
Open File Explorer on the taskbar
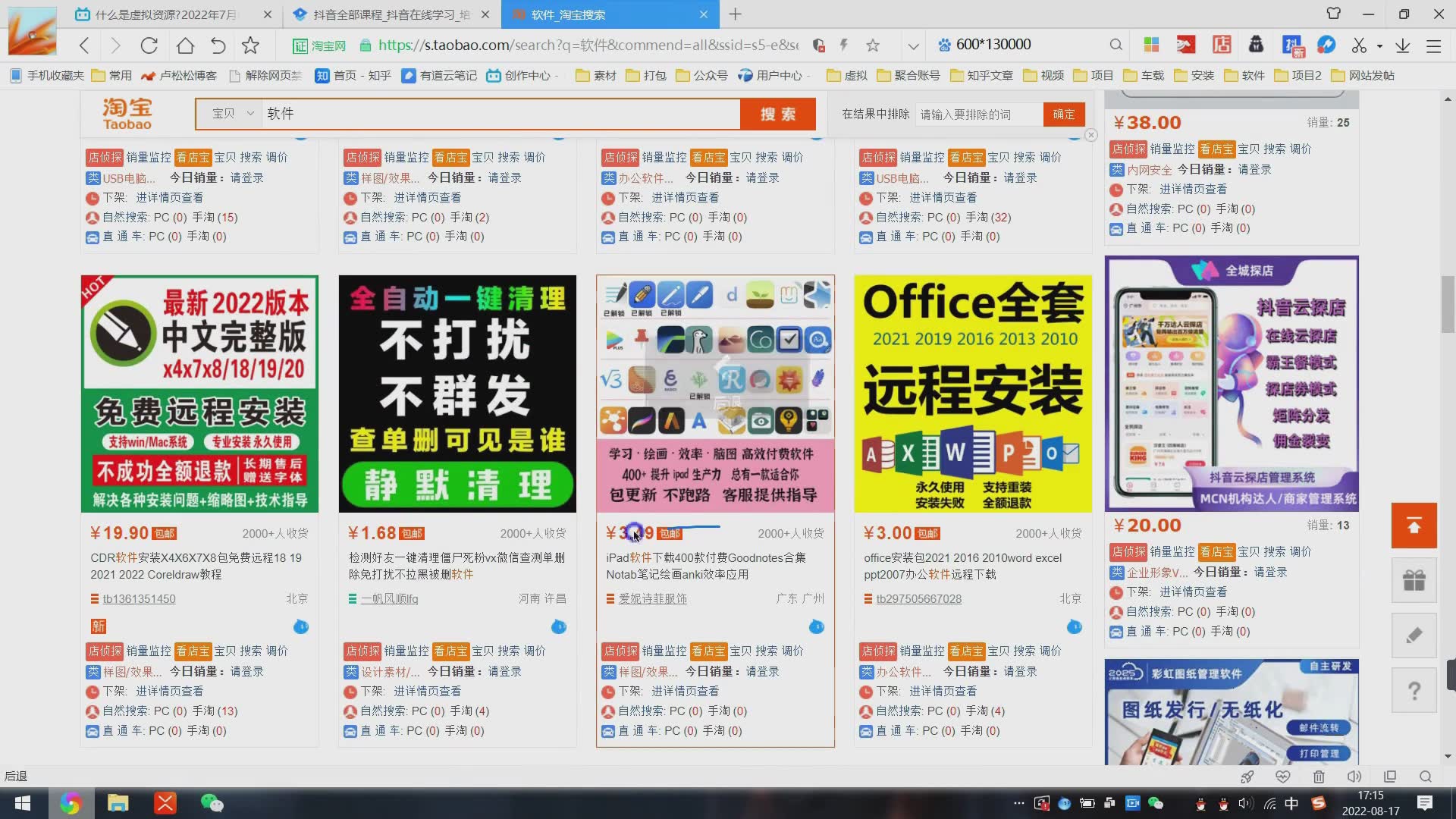click(118, 803)
